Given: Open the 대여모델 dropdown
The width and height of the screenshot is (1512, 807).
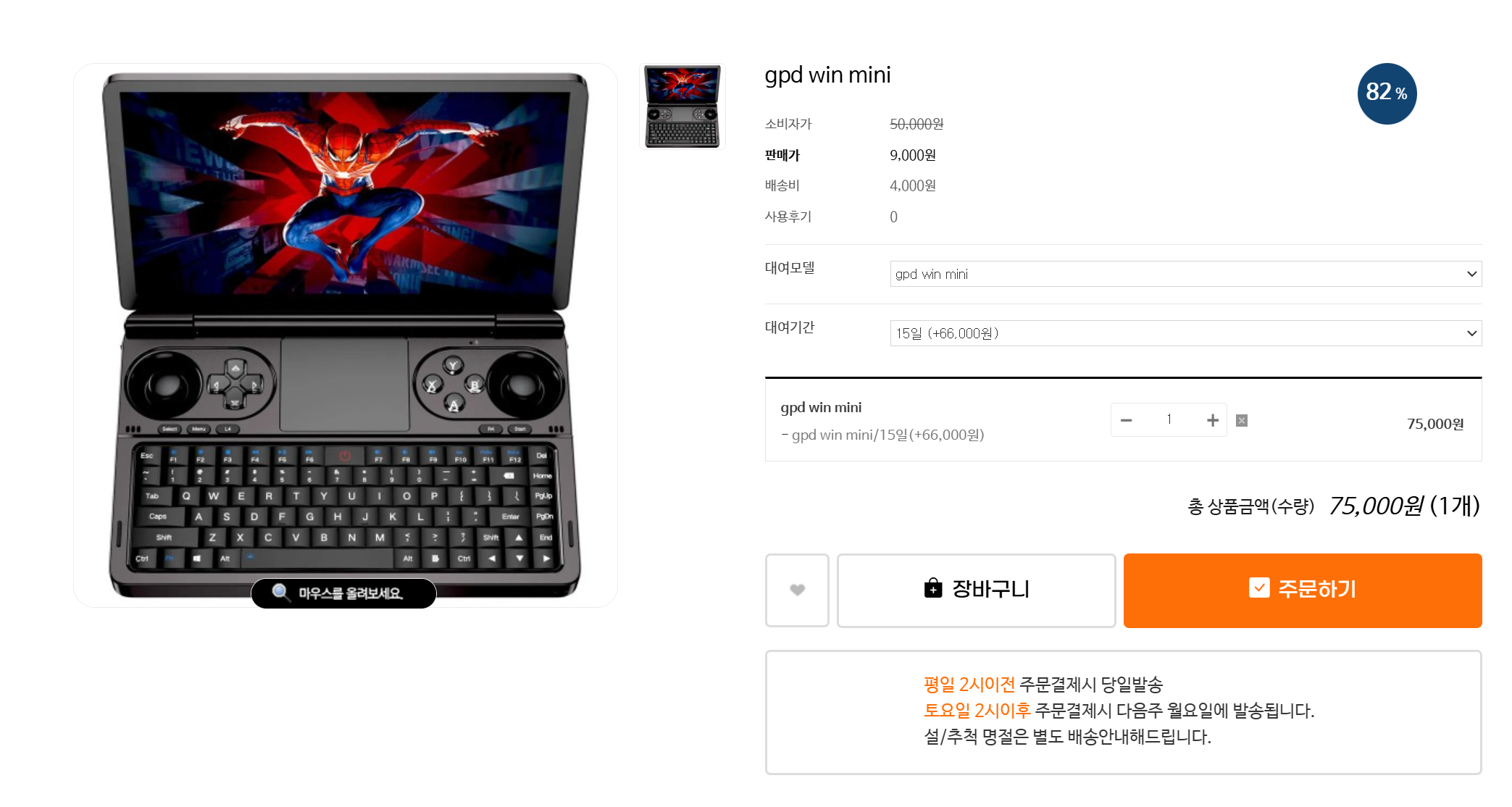Looking at the screenshot, I should (1185, 274).
